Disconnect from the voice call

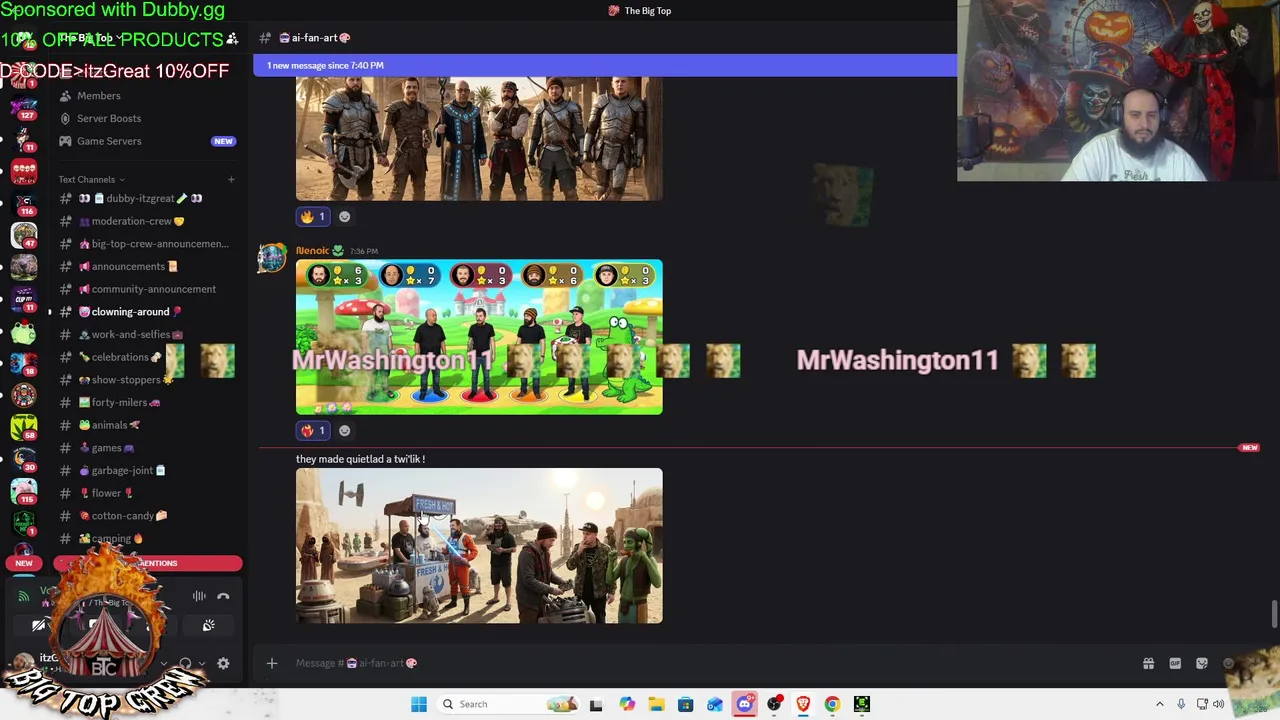tap(223, 596)
